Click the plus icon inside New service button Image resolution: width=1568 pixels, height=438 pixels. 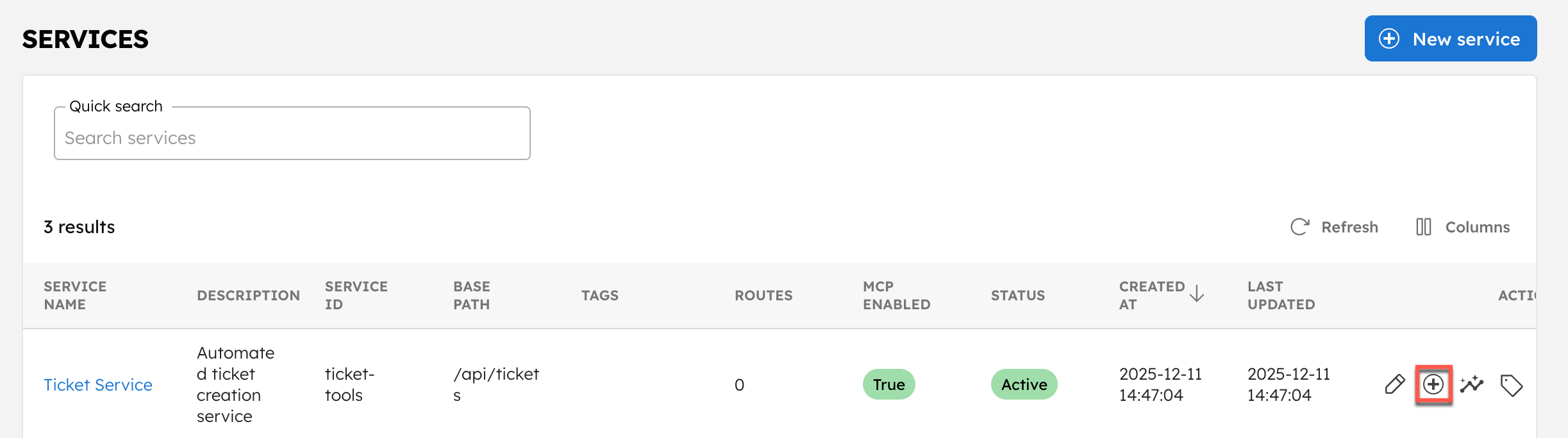[1388, 38]
